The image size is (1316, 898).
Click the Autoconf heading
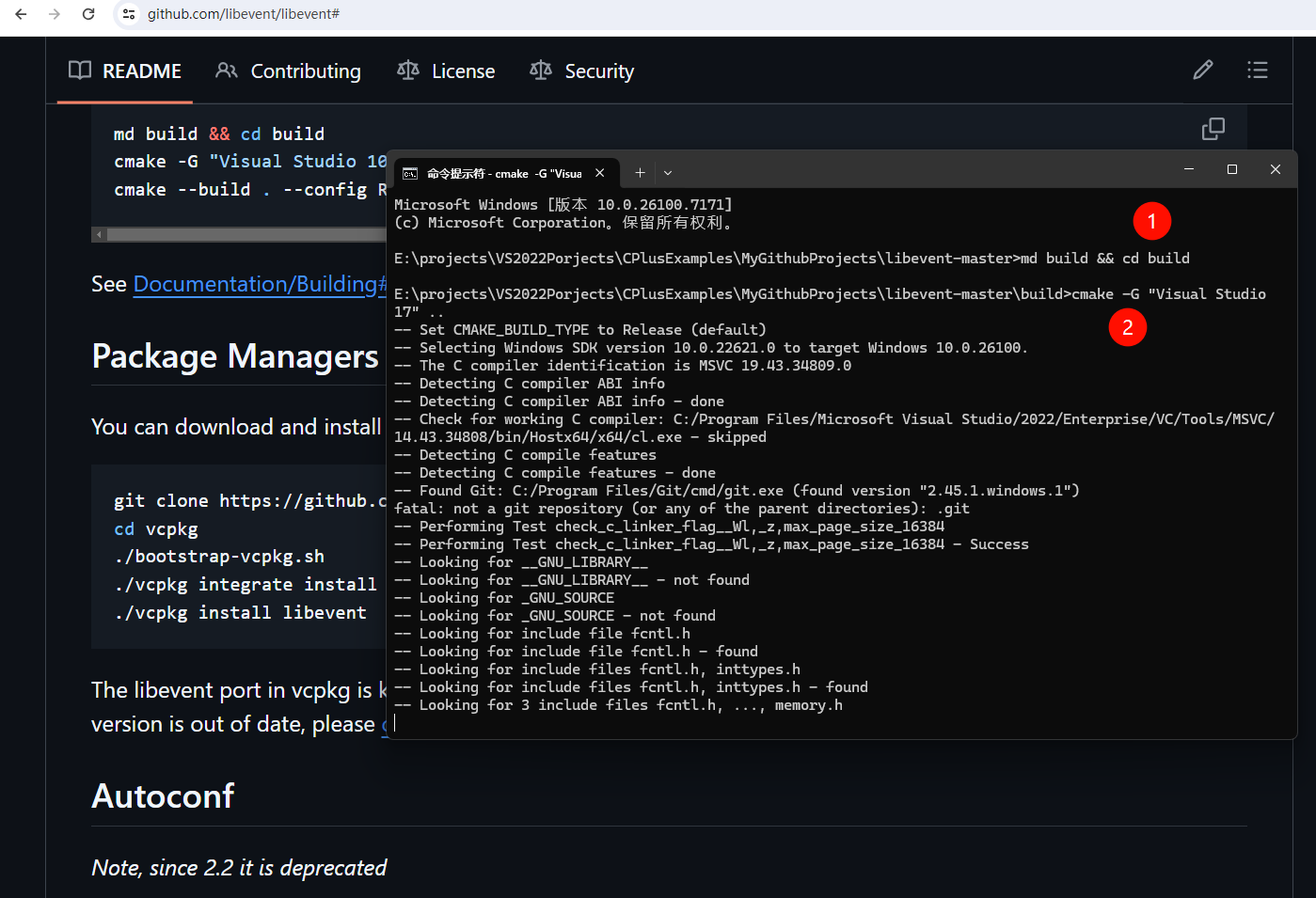pyautogui.click(x=163, y=796)
